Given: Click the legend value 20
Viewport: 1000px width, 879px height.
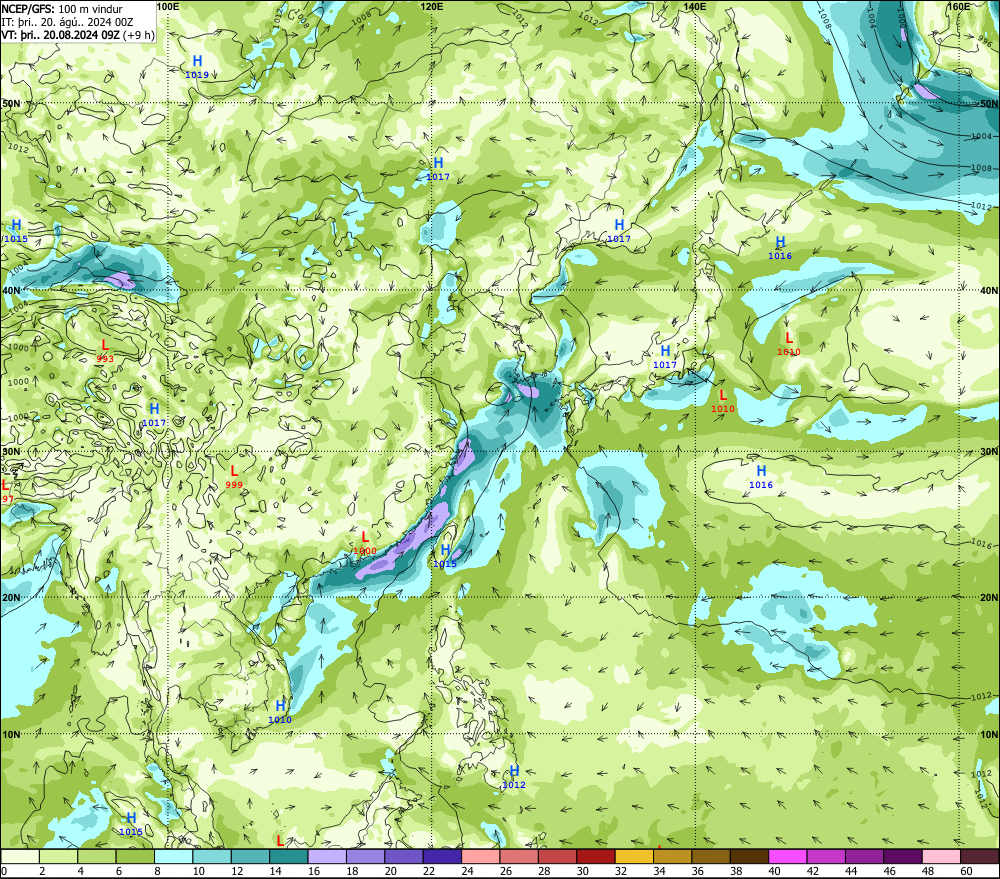Looking at the screenshot, I should click(x=391, y=871).
